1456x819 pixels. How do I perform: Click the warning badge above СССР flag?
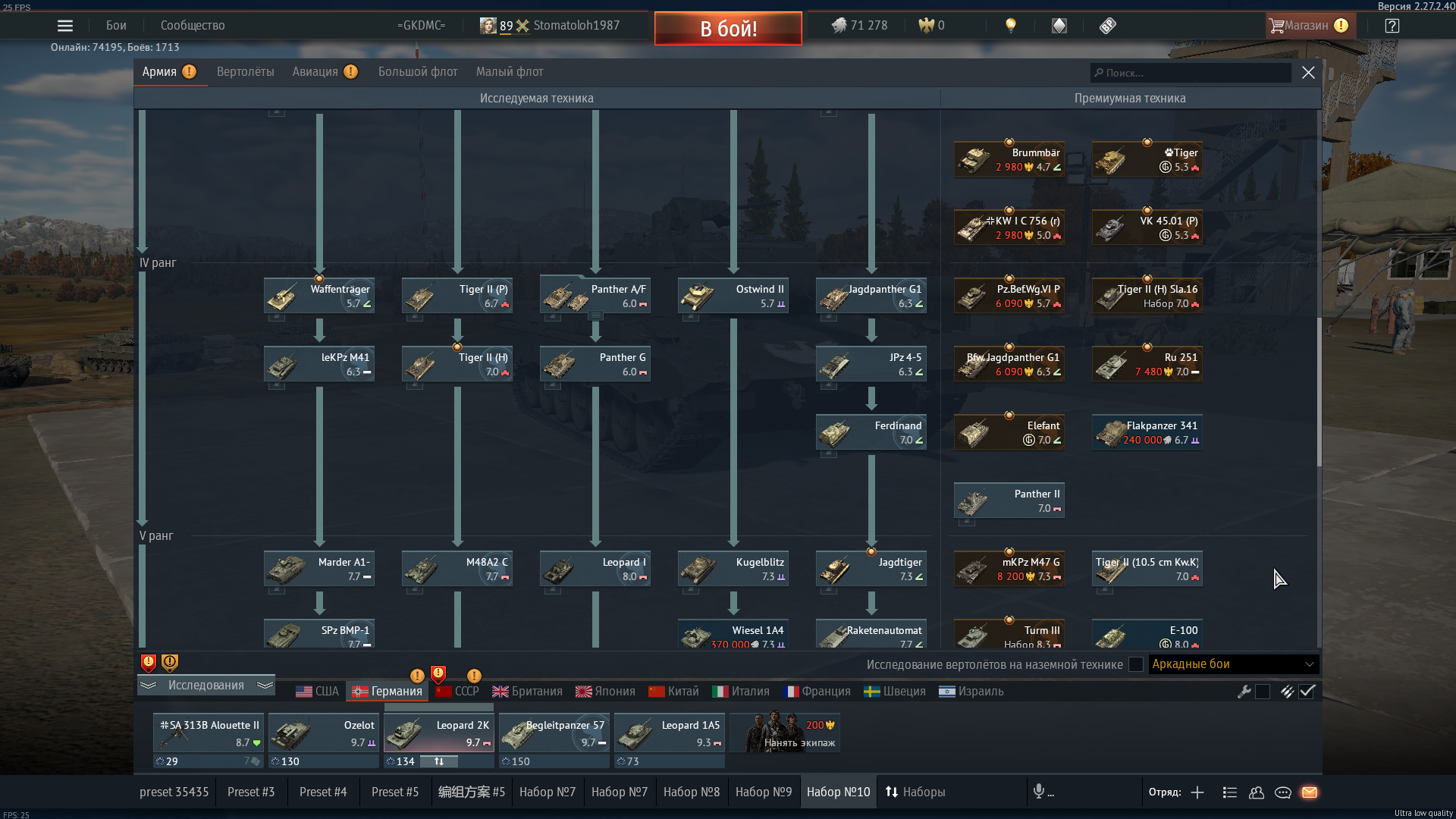click(x=438, y=673)
